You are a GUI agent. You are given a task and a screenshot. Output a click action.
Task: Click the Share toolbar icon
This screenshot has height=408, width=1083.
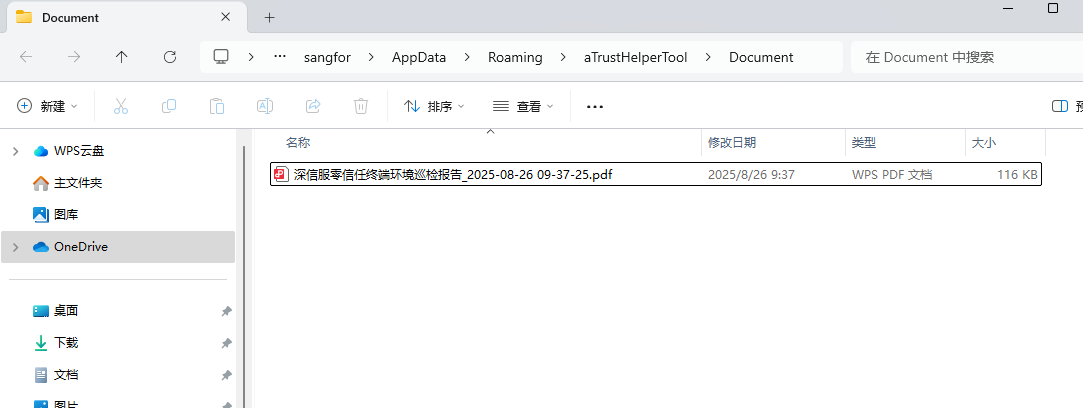tap(313, 106)
